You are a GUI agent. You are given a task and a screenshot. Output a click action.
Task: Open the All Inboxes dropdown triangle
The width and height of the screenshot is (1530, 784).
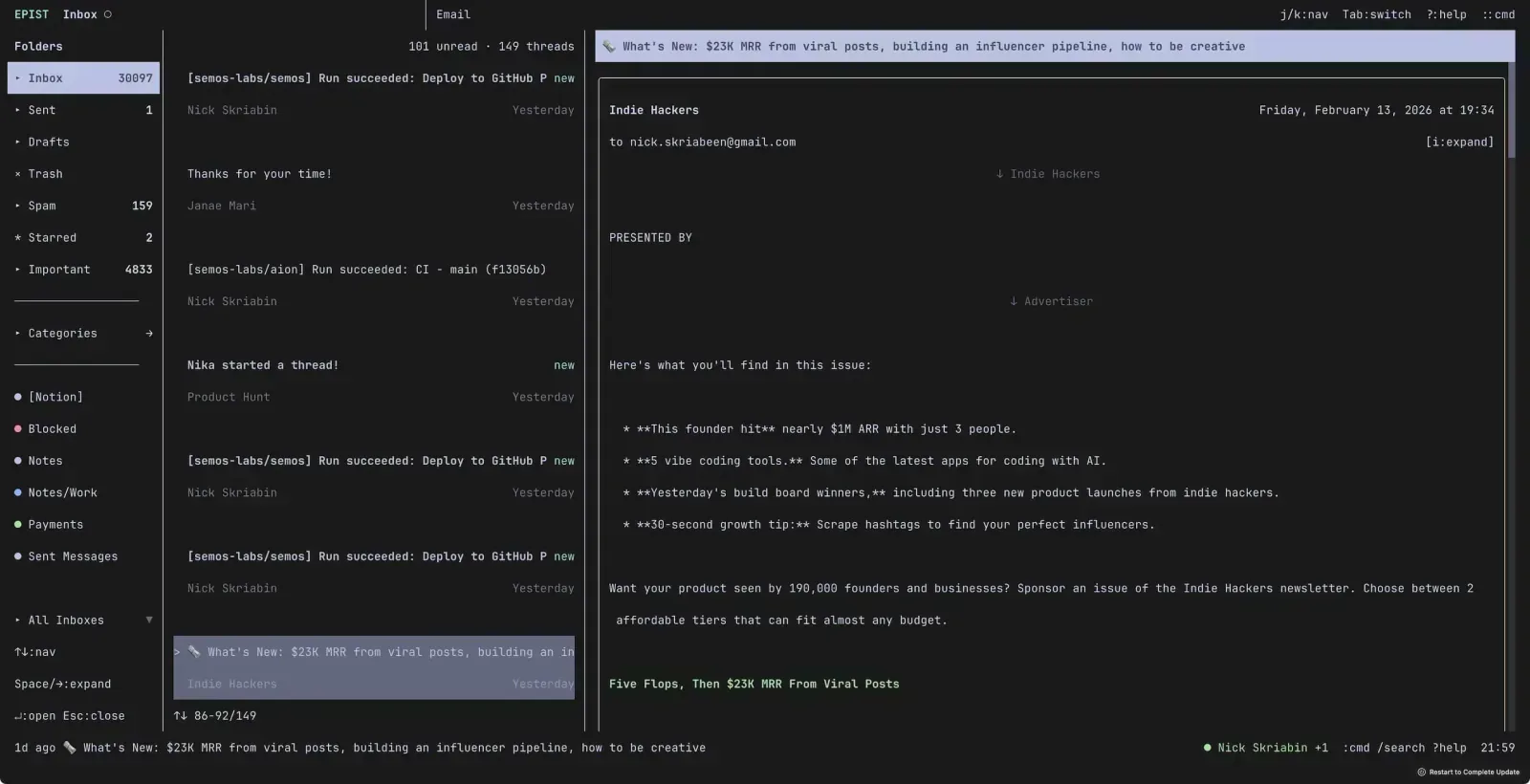tap(149, 621)
